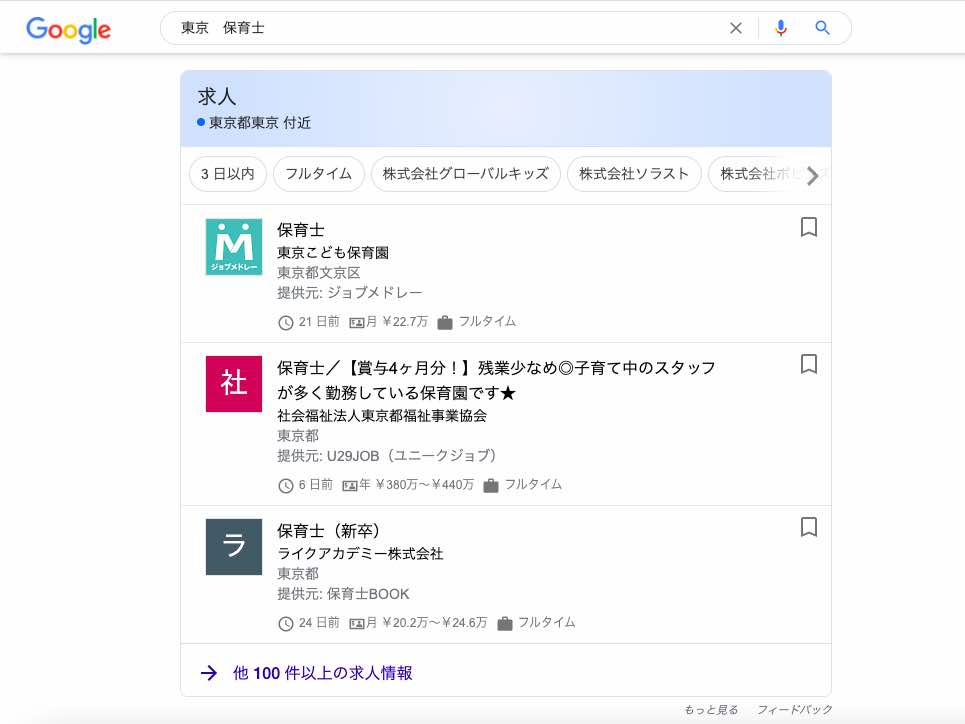Click the pink 社 company logo
The height and width of the screenshot is (724, 965).
234,384
